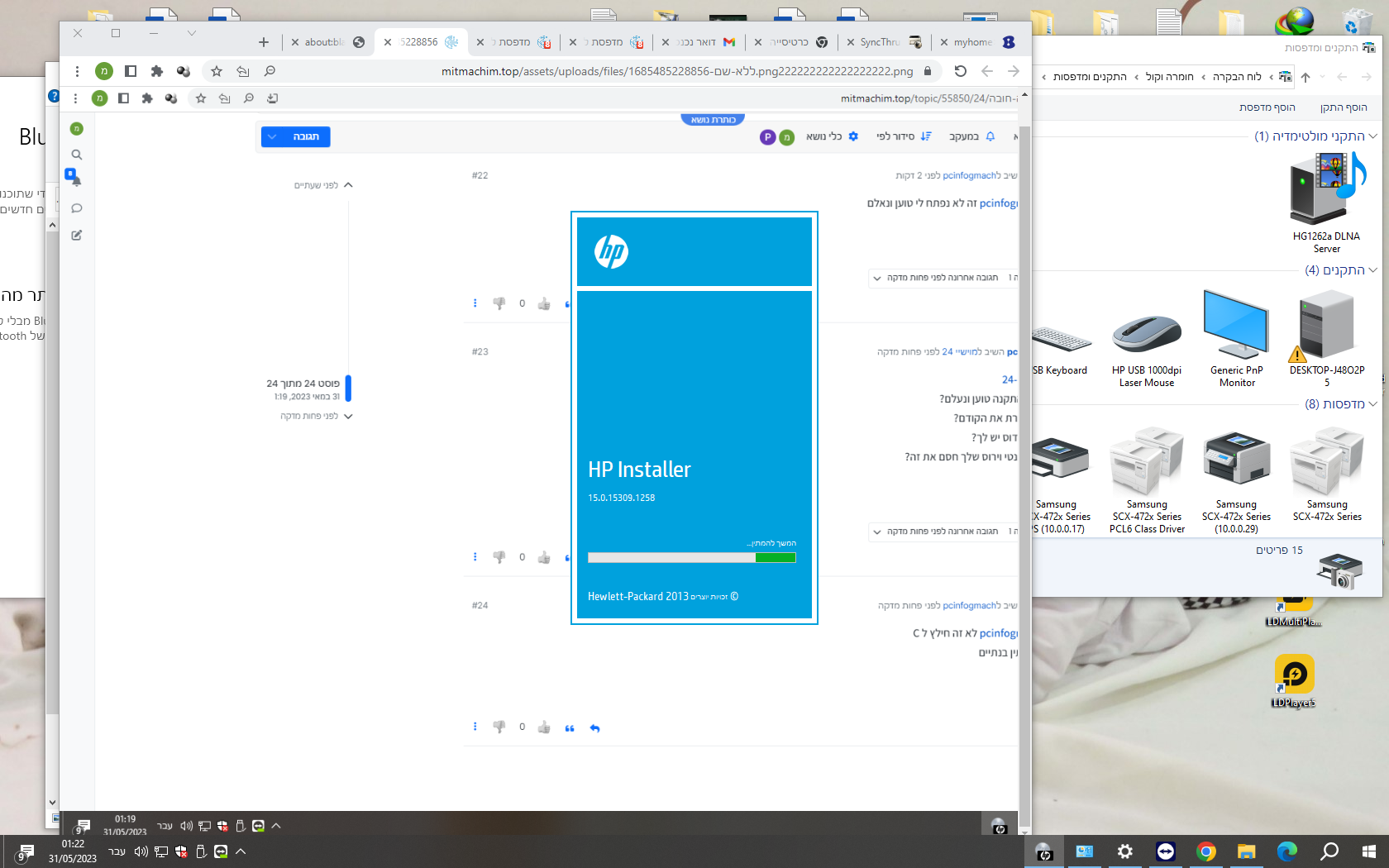The height and width of the screenshot is (868, 1389).
Task: Toggle the side panel icon in the top address toolbar
Action: point(131,71)
